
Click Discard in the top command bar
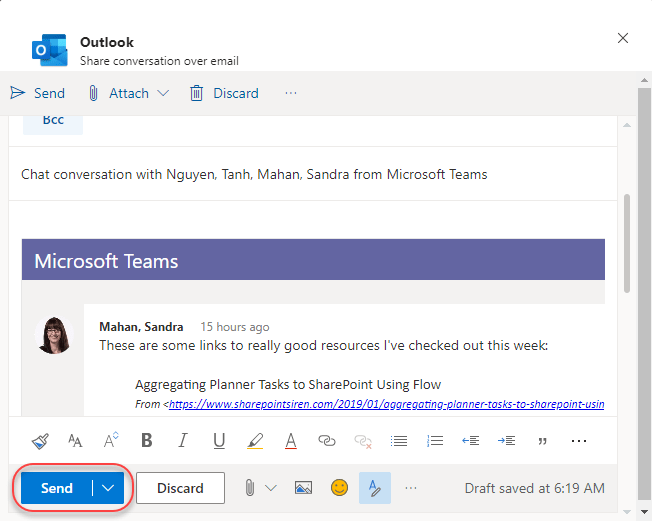pyautogui.click(x=224, y=93)
